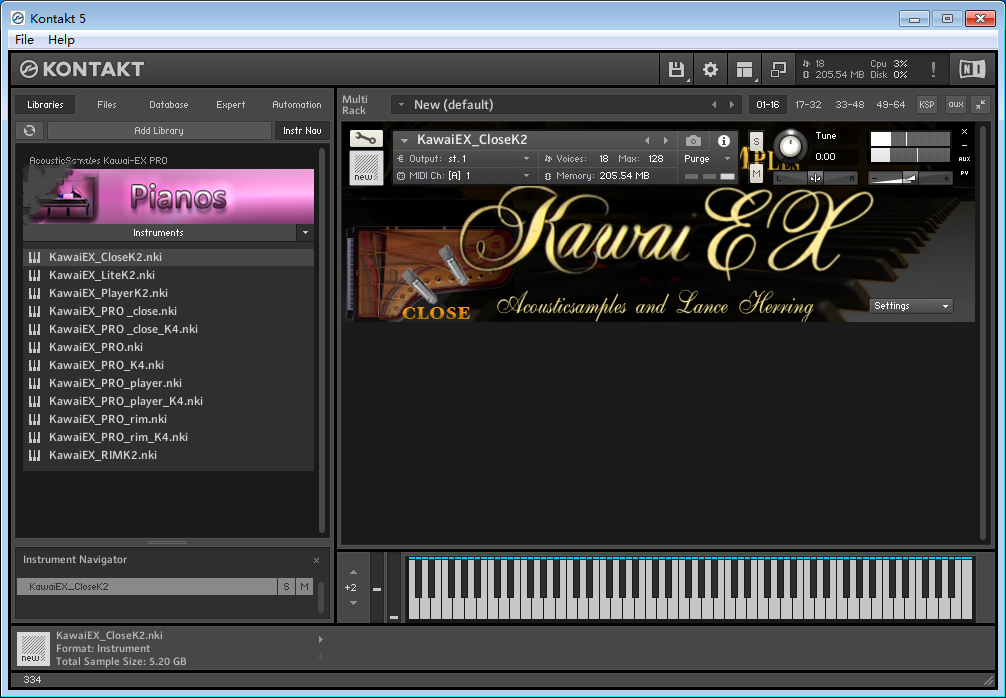This screenshot has width=1006, height=698.
Task: Solo the instrument with the S button
Action: (756, 142)
